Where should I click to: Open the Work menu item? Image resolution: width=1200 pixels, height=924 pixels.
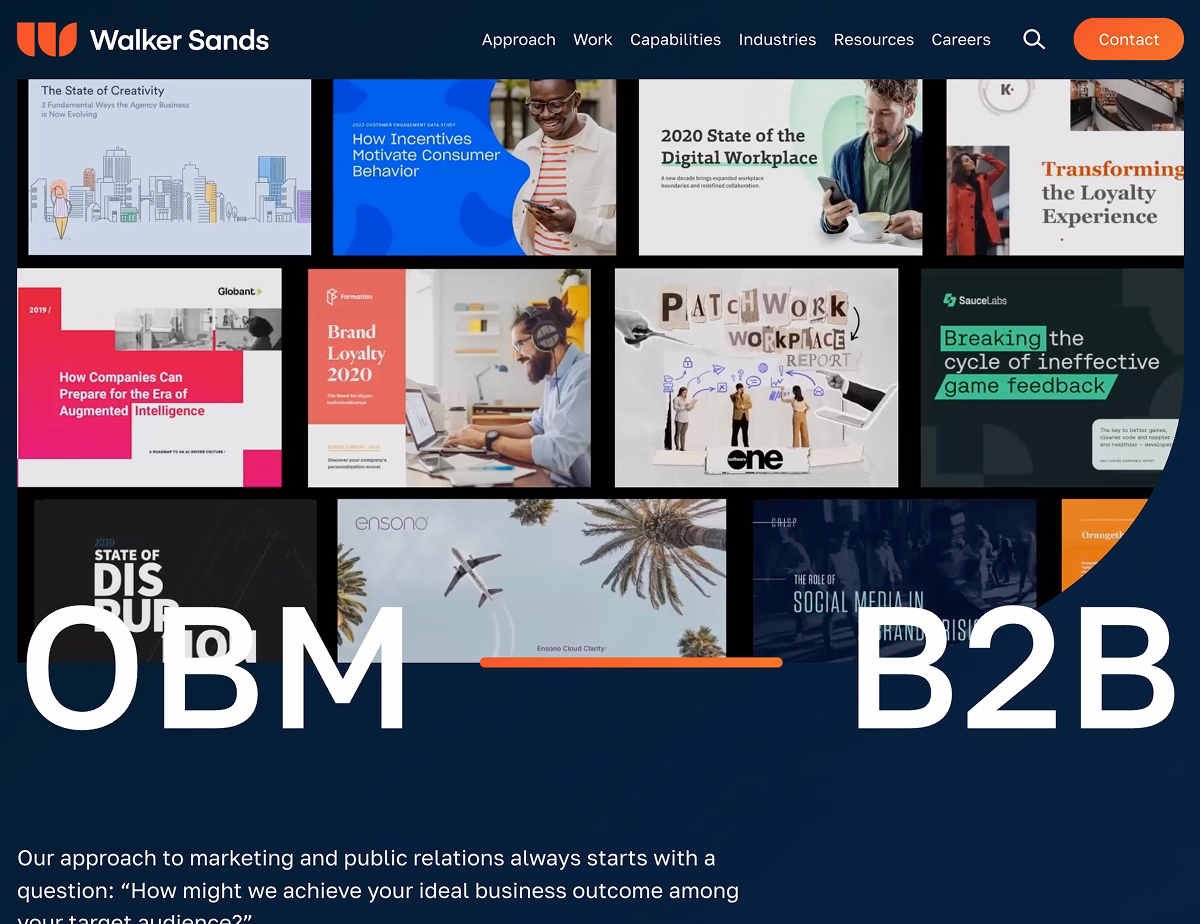(592, 40)
